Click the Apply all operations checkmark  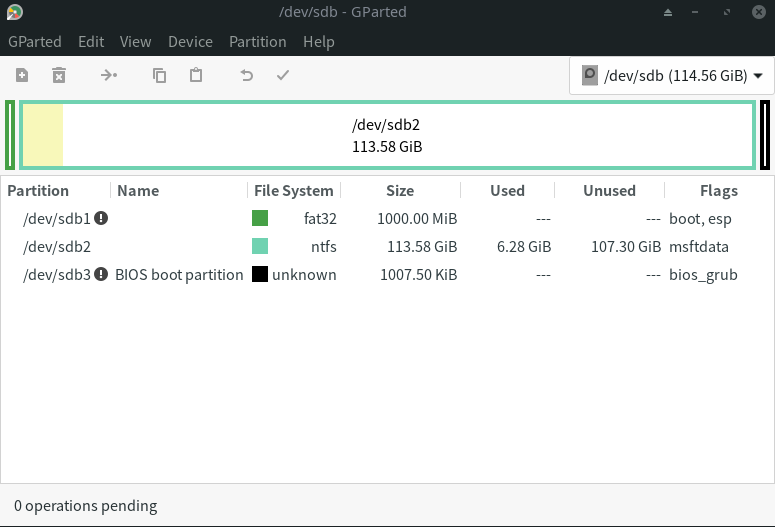(x=283, y=75)
